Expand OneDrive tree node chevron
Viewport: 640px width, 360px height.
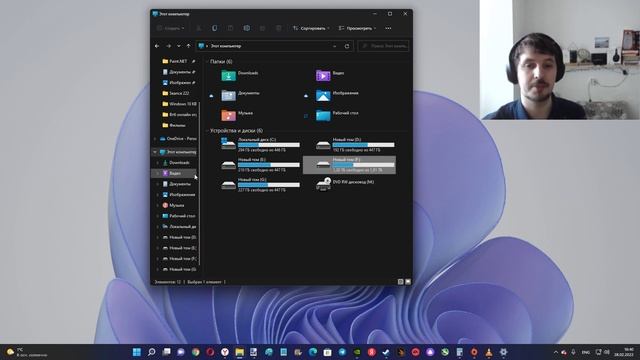click(x=155, y=139)
